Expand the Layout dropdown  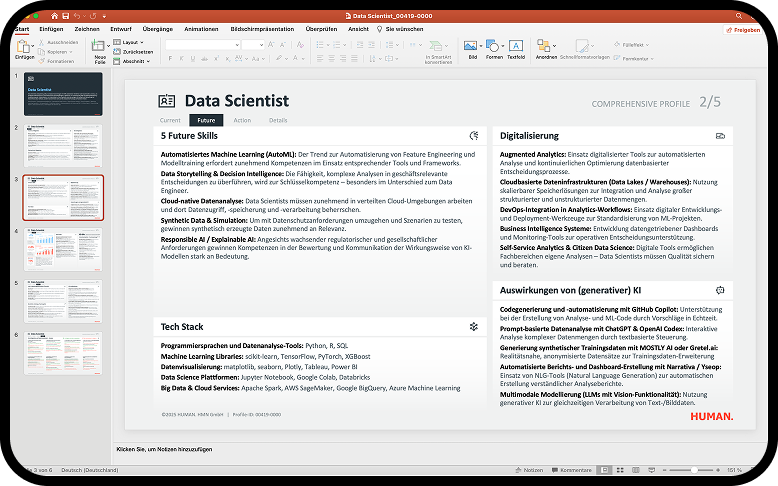point(131,43)
